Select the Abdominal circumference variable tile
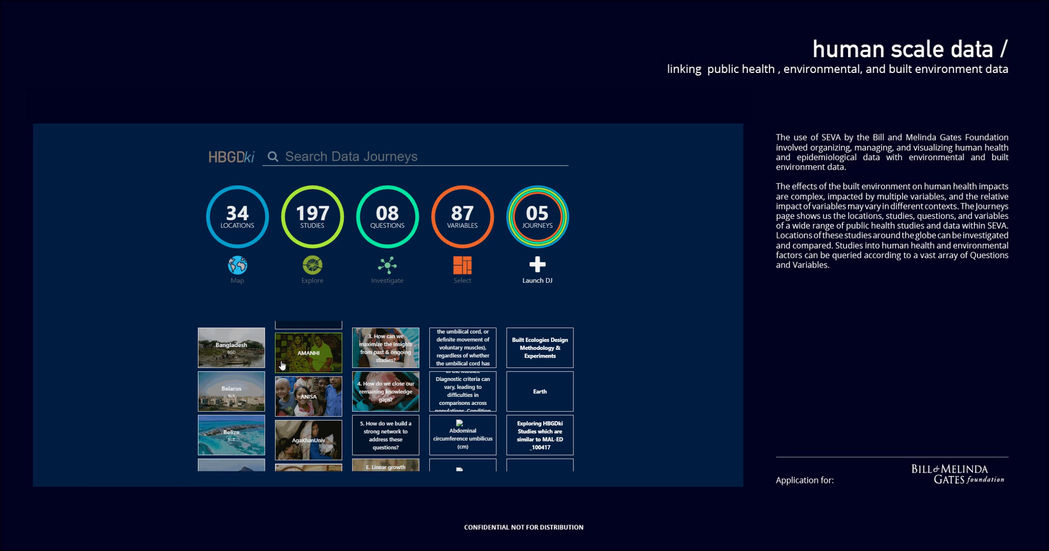This screenshot has width=1049, height=551. pos(462,435)
